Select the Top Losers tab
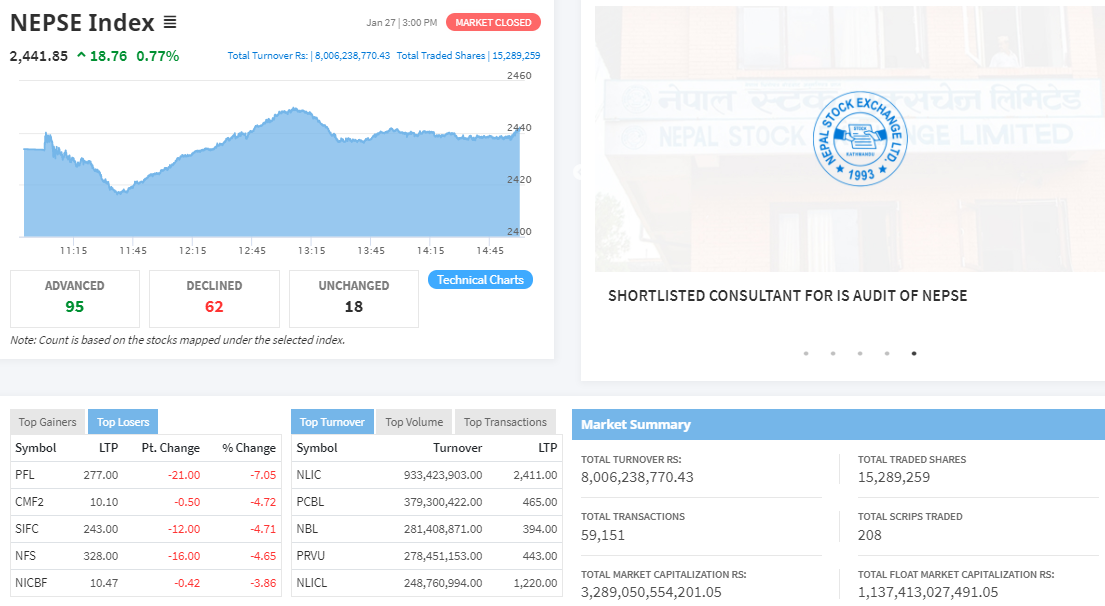 (x=123, y=422)
